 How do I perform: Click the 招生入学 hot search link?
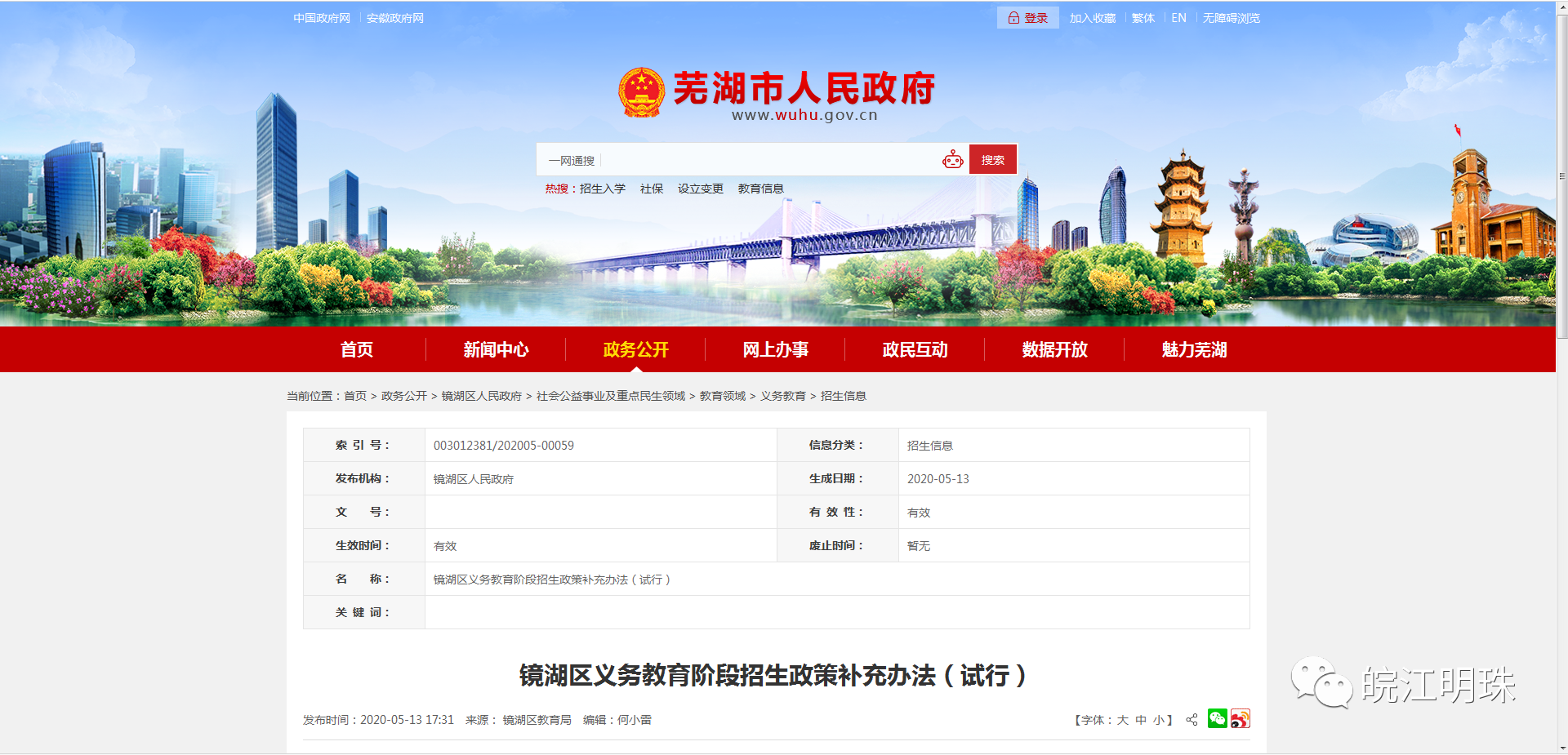(x=602, y=189)
